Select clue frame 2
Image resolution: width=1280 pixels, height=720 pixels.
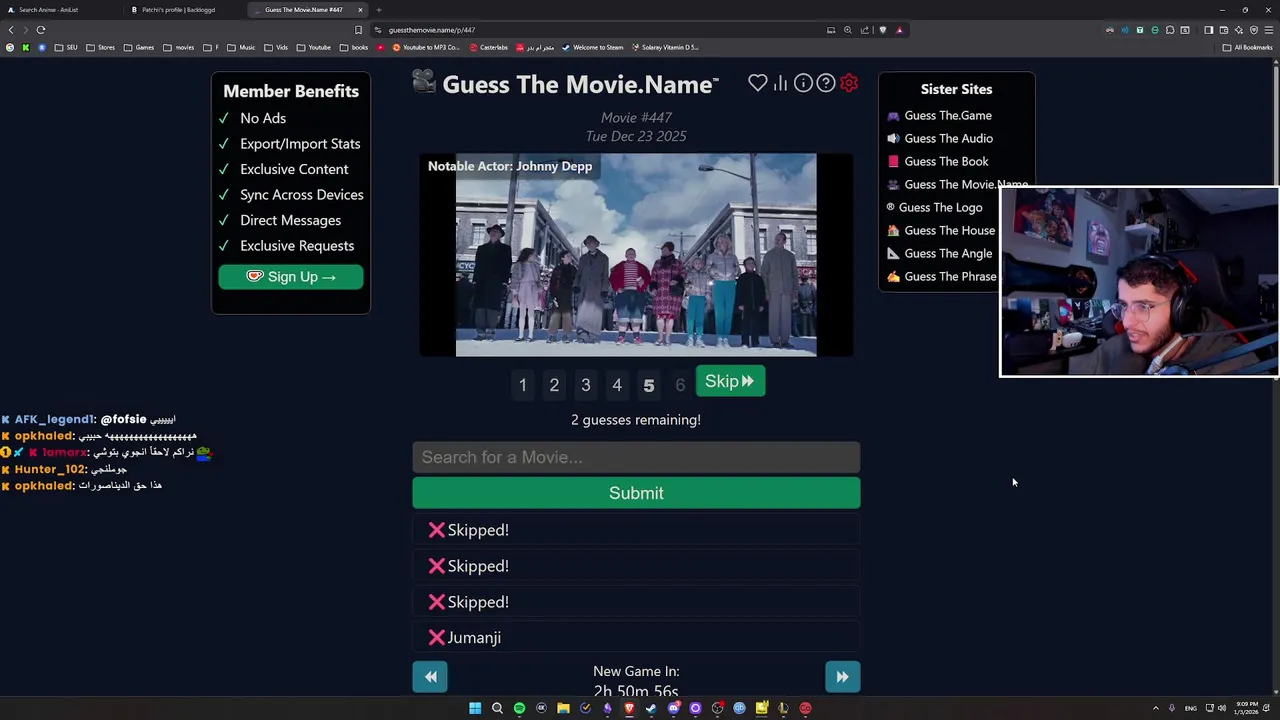554,385
